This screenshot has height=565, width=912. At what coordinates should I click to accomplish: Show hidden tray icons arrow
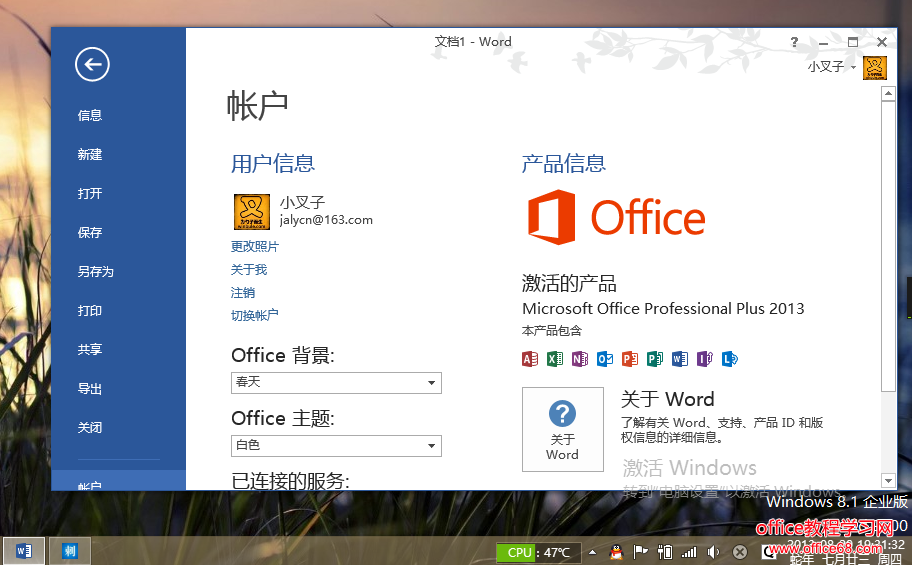click(592, 552)
